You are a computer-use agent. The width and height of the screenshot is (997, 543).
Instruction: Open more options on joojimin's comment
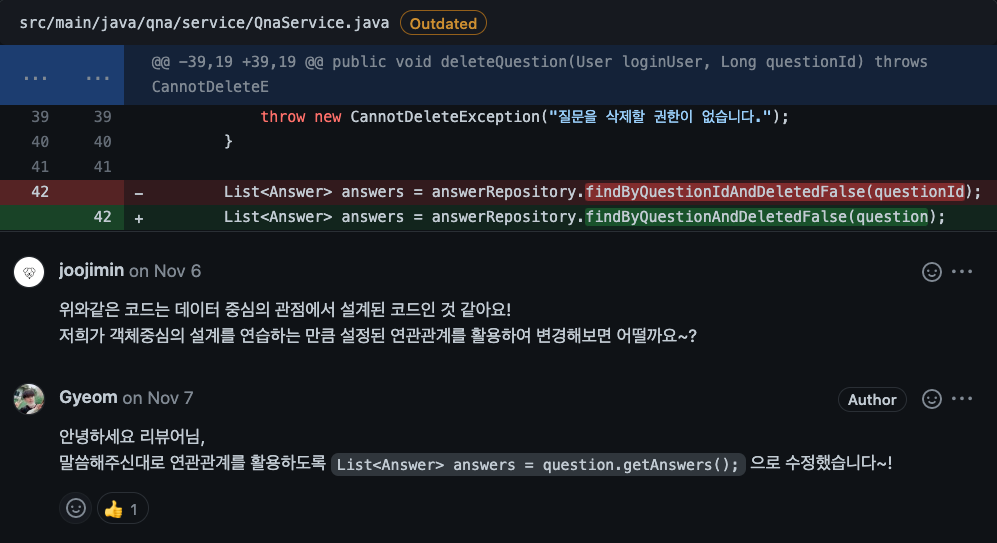click(962, 272)
